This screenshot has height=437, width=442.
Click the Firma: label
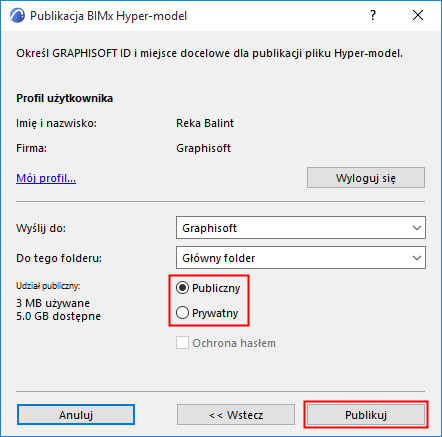pyautogui.click(x=31, y=148)
